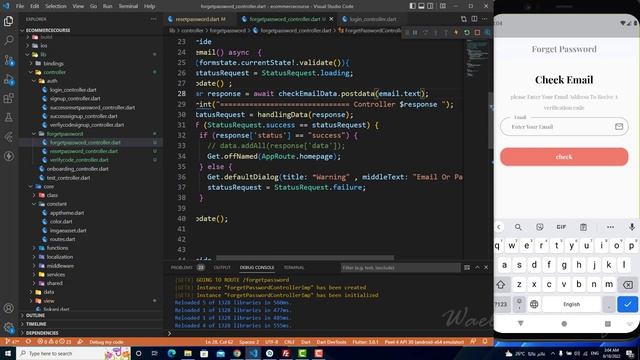Open Visual Studio Code in the taskbar
Viewport: 640px width, 360px height.
(x=253, y=353)
